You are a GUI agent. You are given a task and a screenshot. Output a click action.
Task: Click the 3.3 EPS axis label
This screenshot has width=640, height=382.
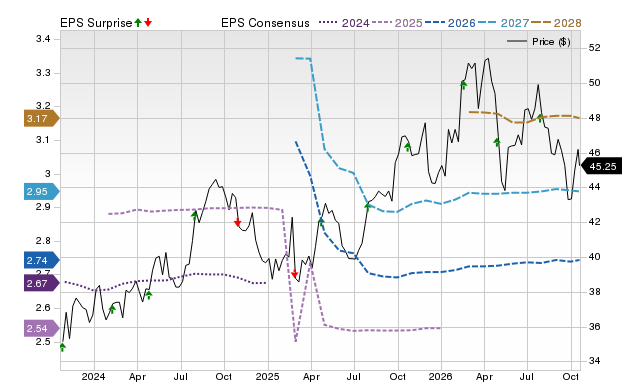pyautogui.click(x=43, y=73)
